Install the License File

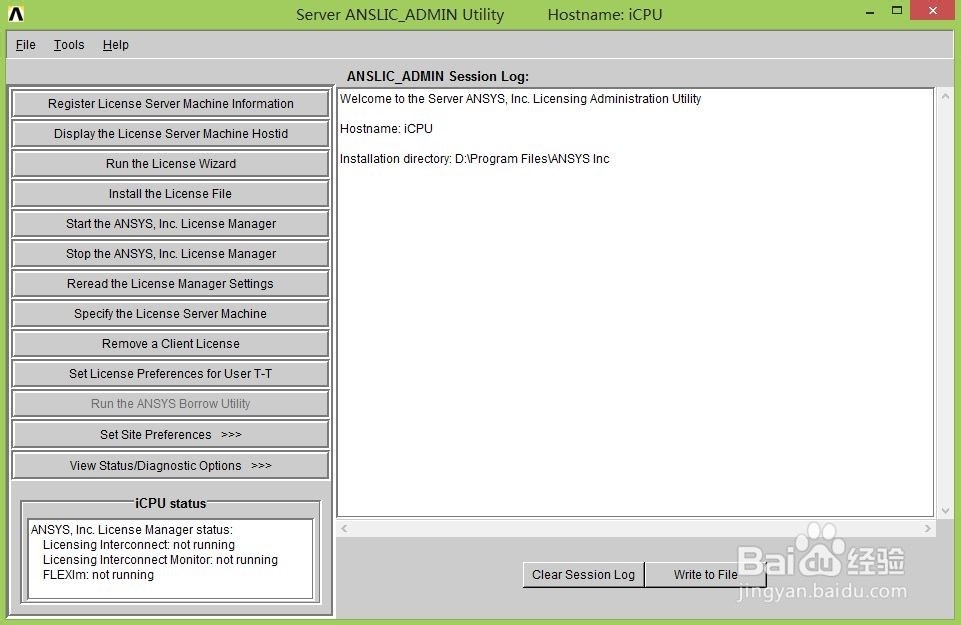170,193
